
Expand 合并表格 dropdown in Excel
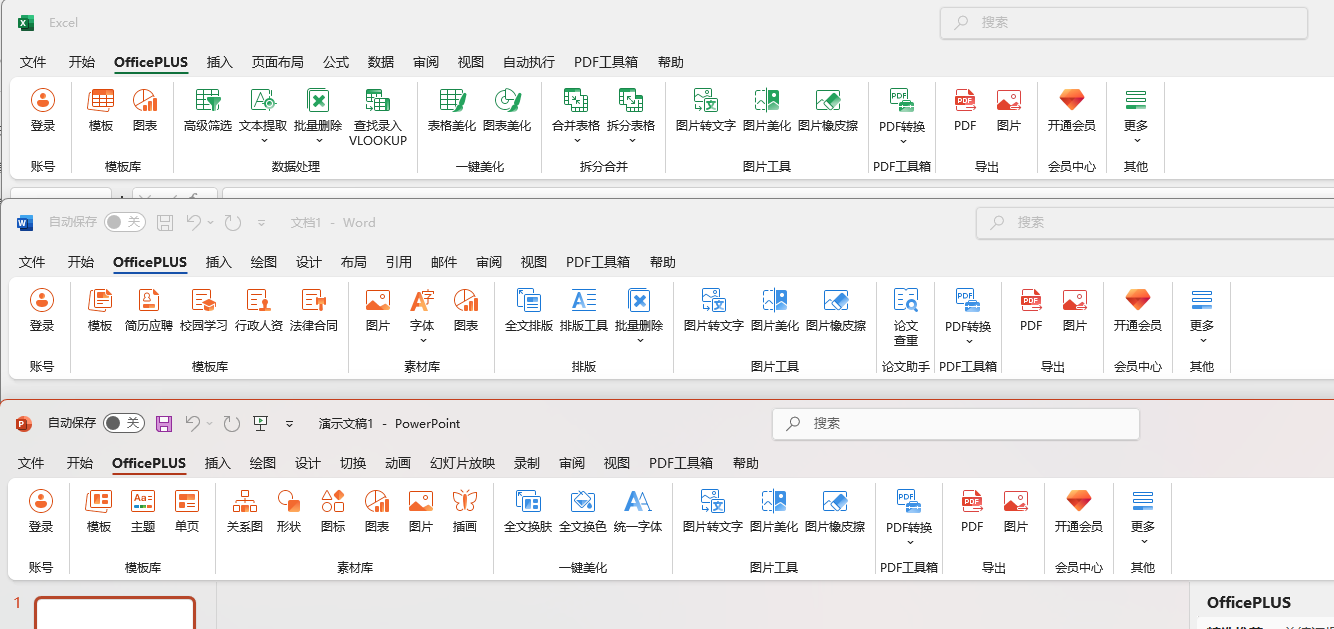click(x=576, y=141)
